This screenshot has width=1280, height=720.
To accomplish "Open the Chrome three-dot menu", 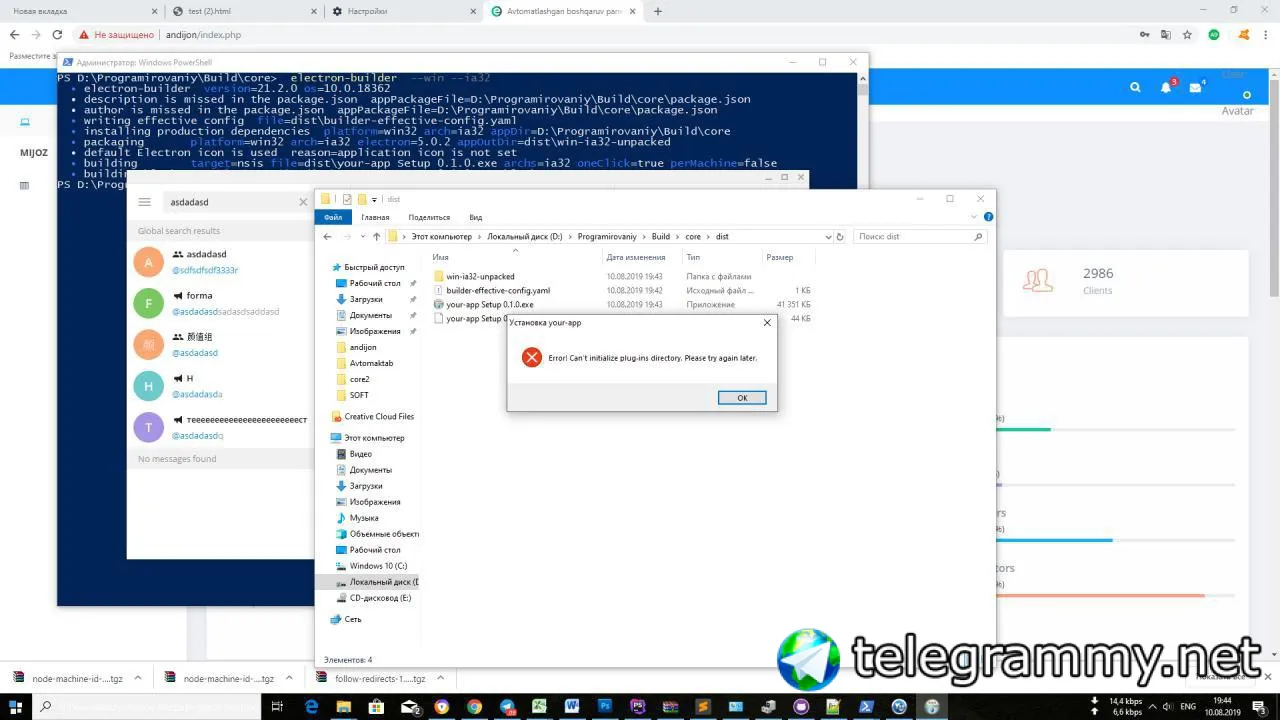I will pyautogui.click(x=1267, y=35).
